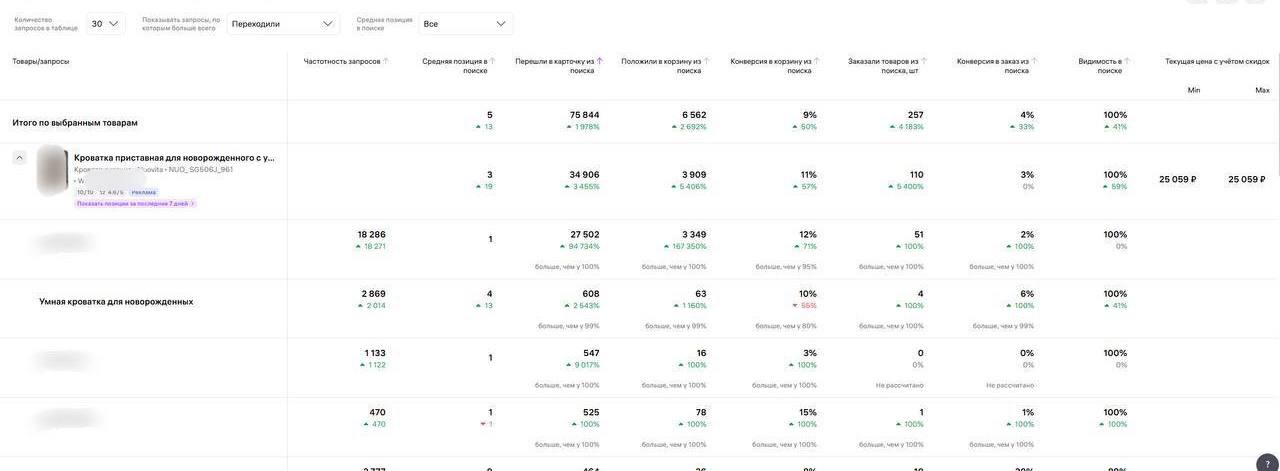This screenshot has width=1280, height=471.
Task: Click the Min price sub-header
Action: tap(1194, 90)
